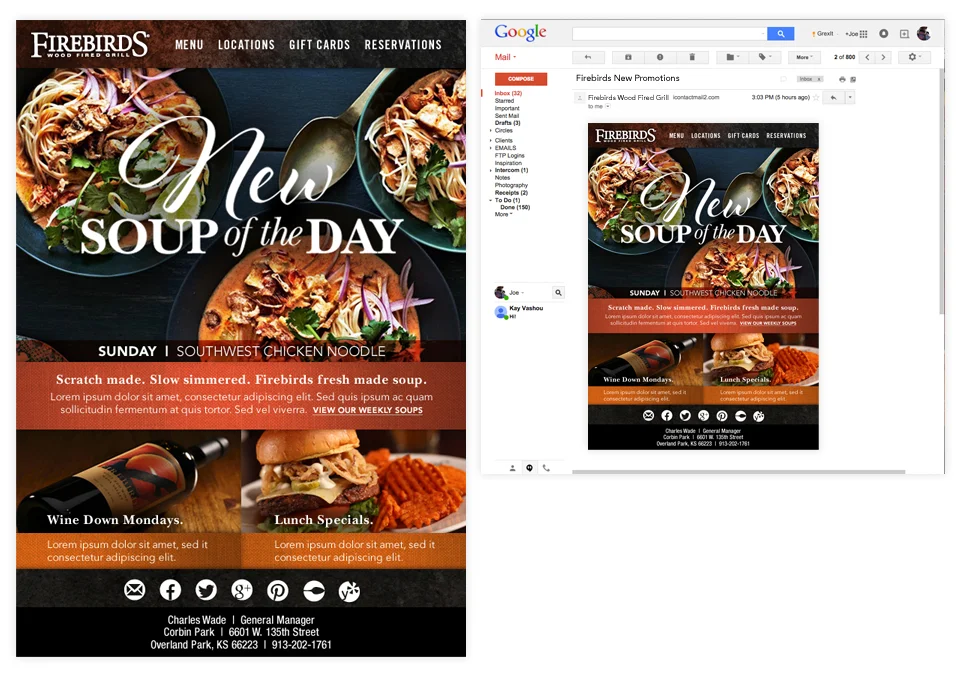The height and width of the screenshot is (676, 960).
Task: Click Facebook icon in Gmail email preview
Action: tap(667, 416)
